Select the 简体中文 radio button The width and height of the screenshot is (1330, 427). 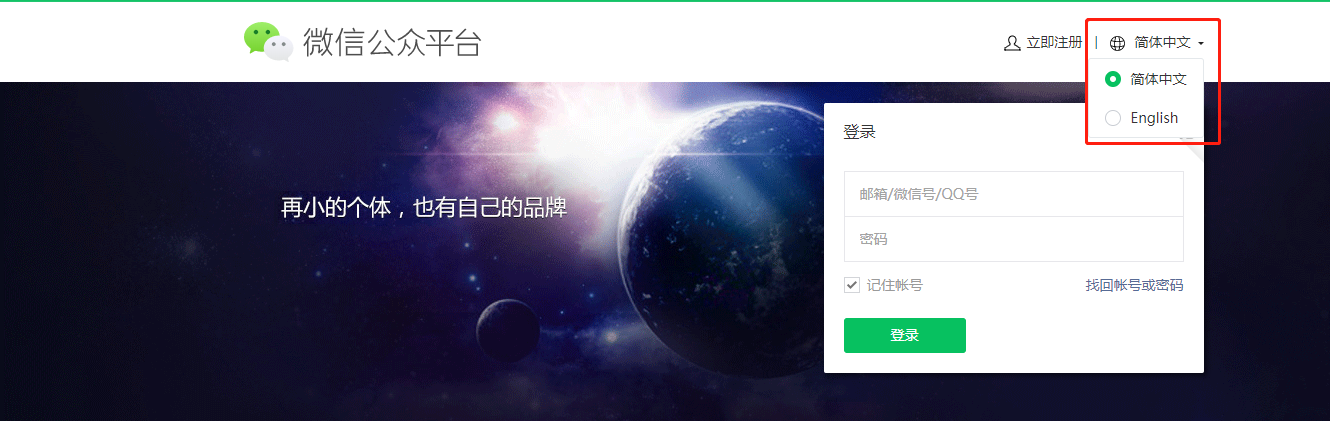tap(1113, 79)
